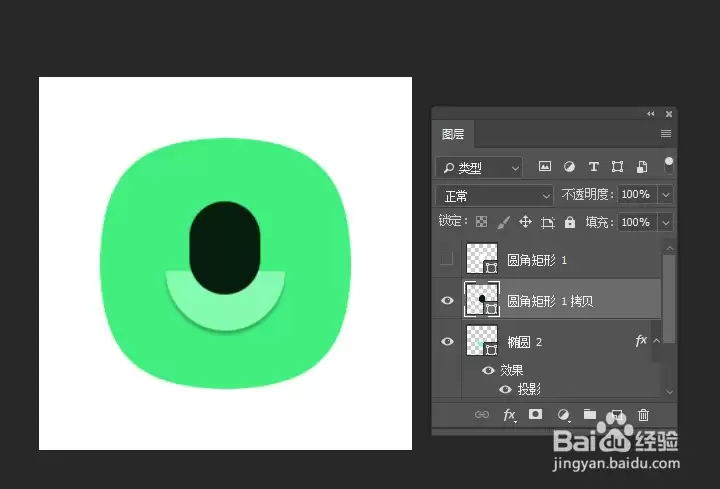Hide the 圆角矩形 1 拷贝 layer
The width and height of the screenshot is (720, 489).
coord(447,301)
